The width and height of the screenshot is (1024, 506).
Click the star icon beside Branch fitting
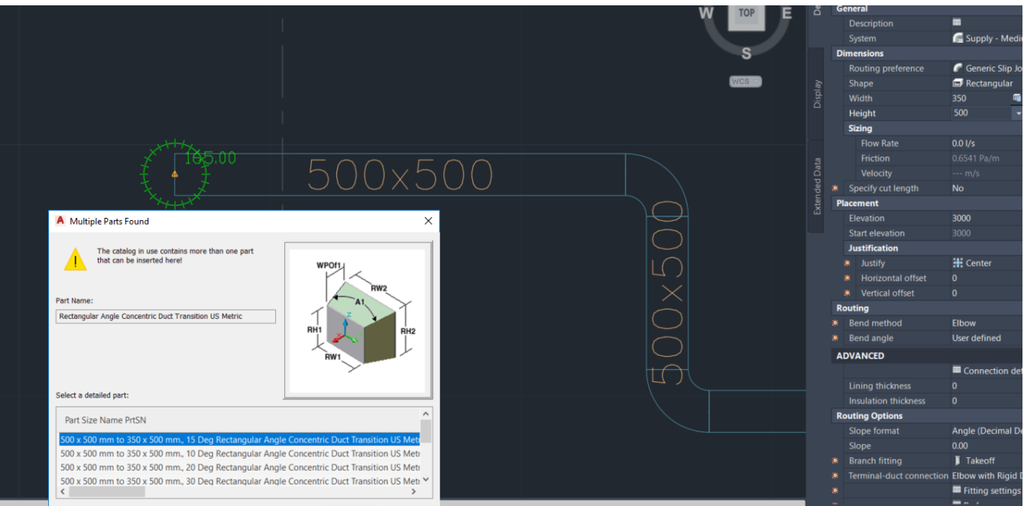835,461
